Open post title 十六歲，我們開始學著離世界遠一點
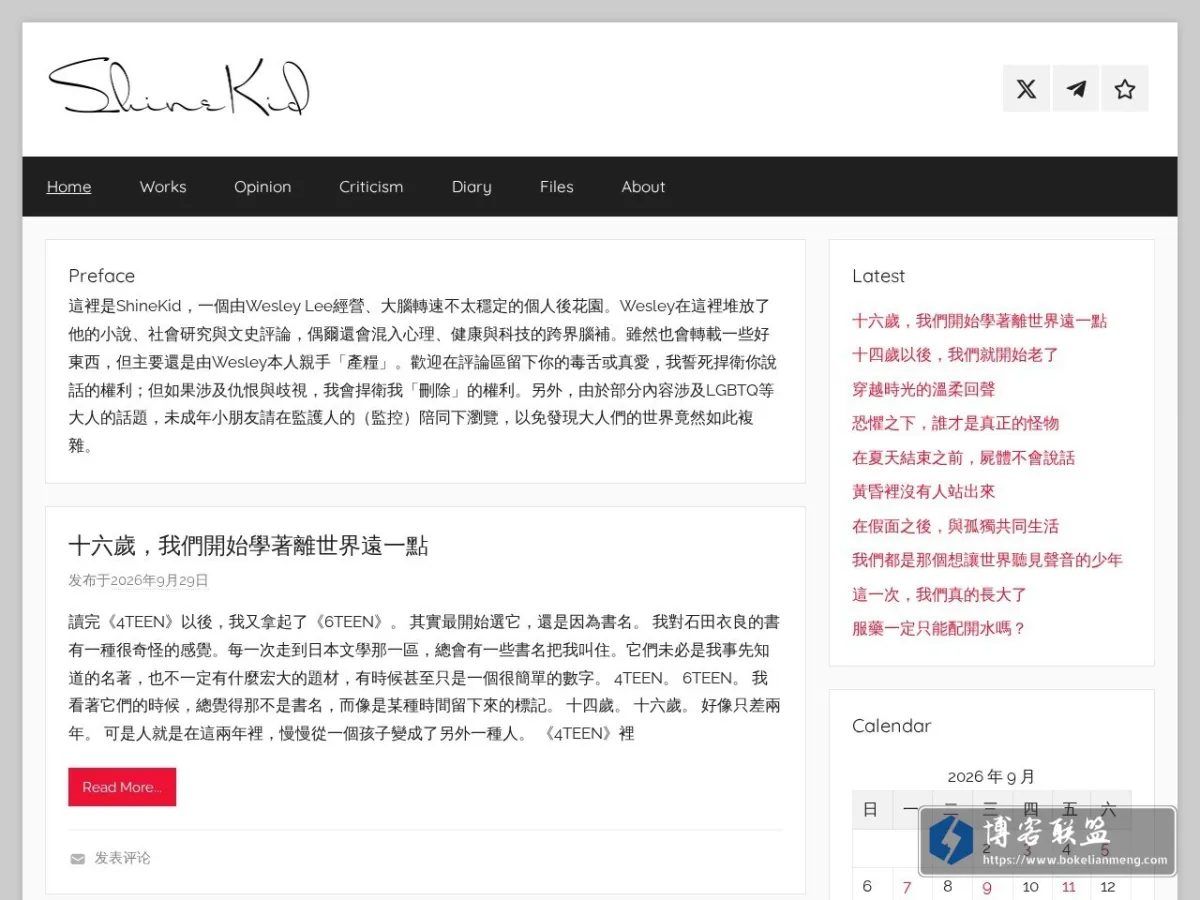Screen dimensions: 1200x900 point(248,546)
